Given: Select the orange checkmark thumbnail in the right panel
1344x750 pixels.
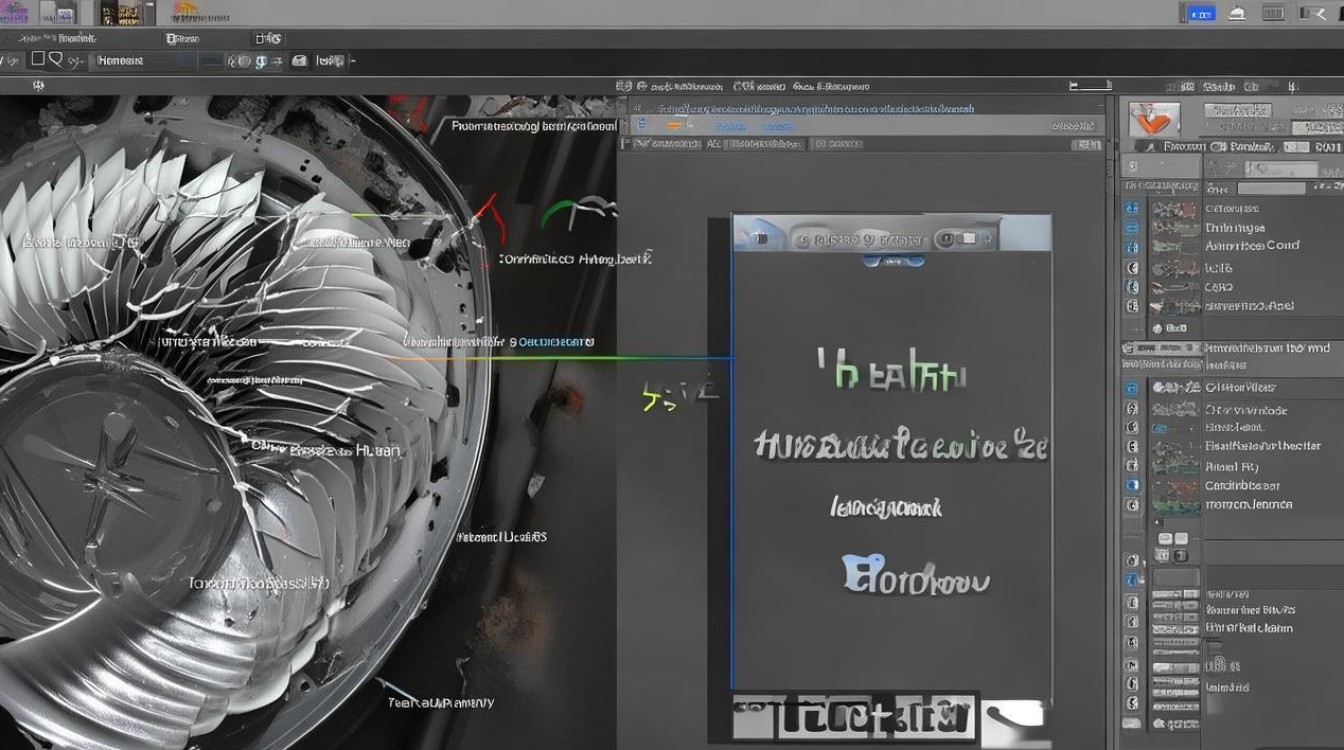Looking at the screenshot, I should (1155, 121).
